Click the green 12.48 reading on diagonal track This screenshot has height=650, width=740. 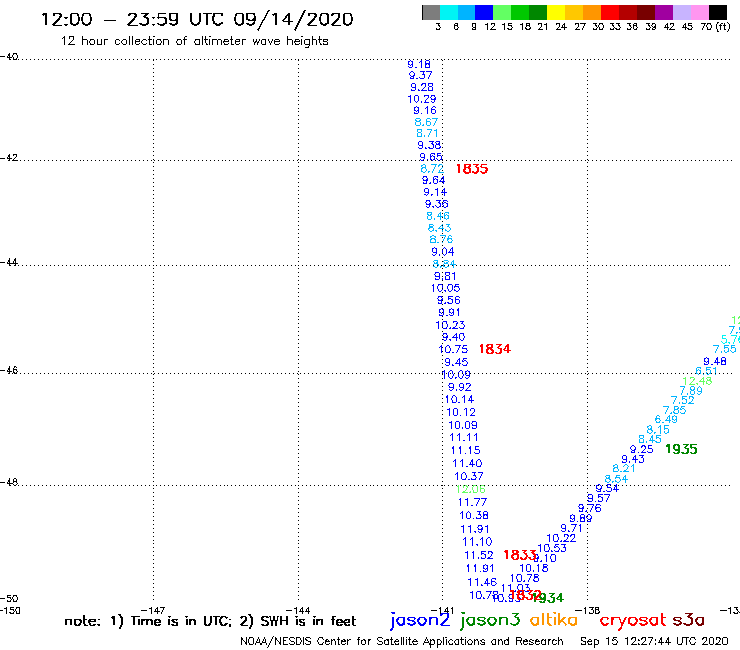coord(697,381)
